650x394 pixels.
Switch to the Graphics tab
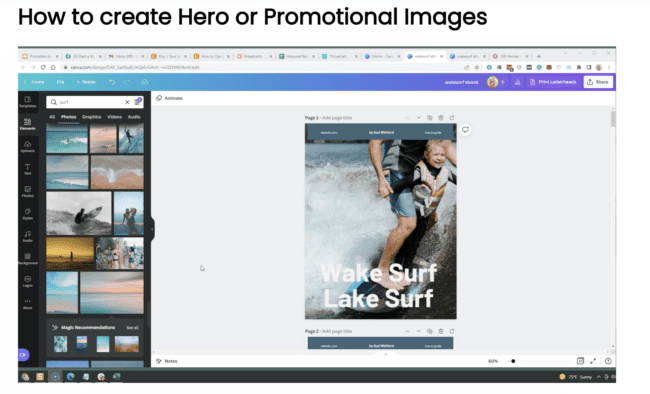pyautogui.click(x=92, y=117)
